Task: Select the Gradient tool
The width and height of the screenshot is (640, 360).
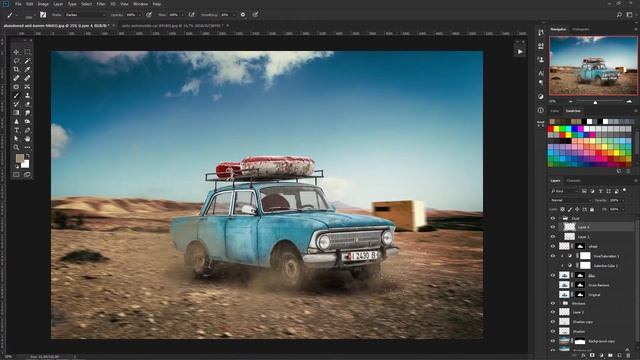Action: [16, 113]
